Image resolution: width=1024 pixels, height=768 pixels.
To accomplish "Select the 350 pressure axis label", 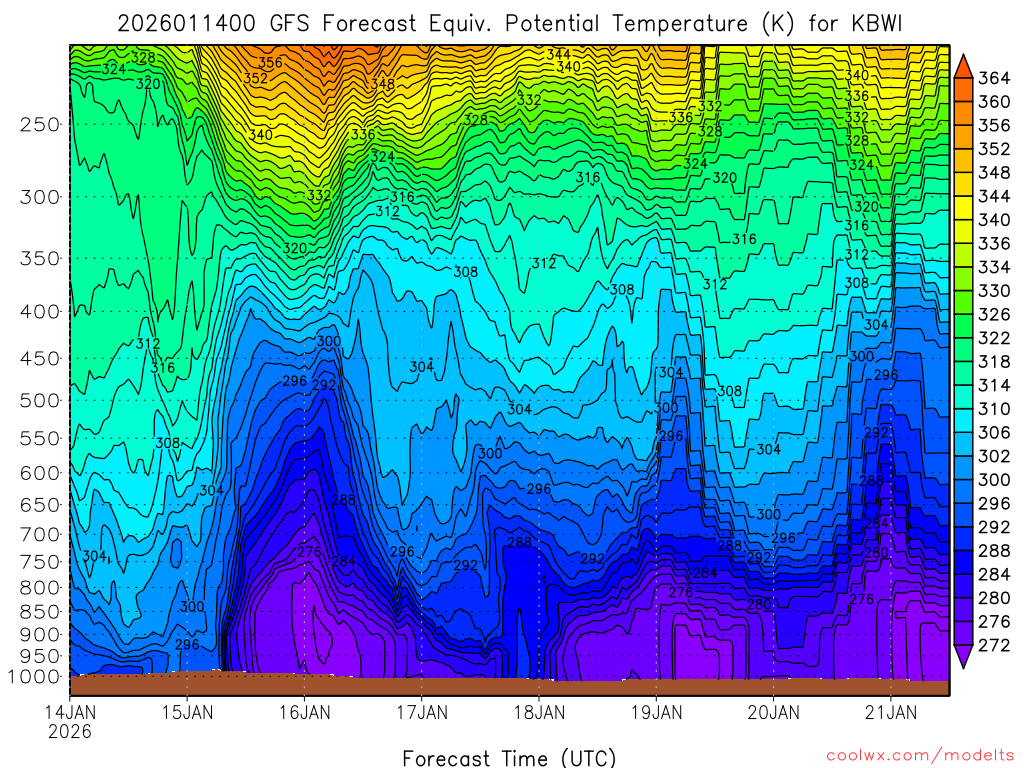I will 39,259.
